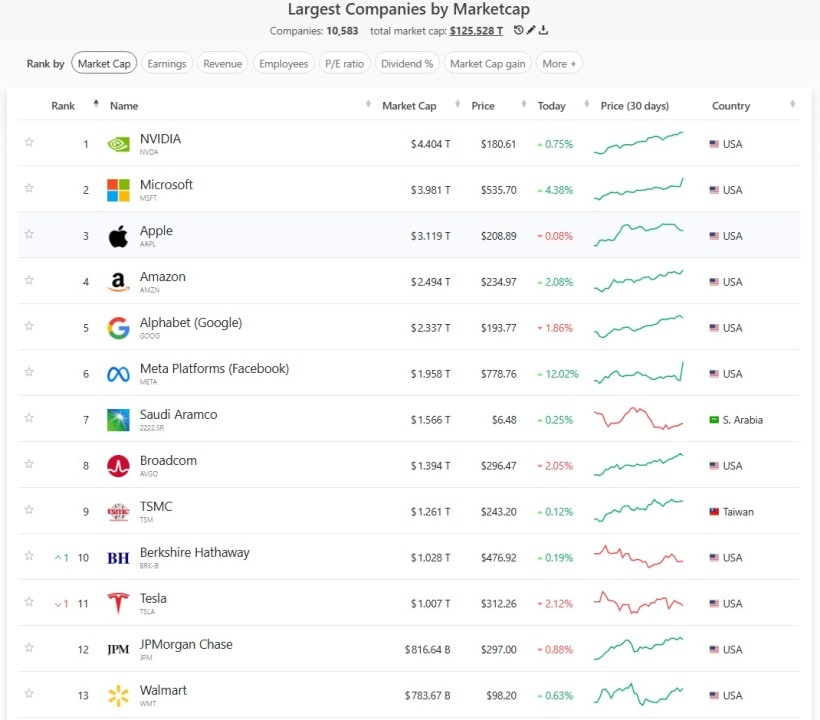Toggle the favorite star for Saudi Aramco
This screenshot has height=720, width=820.
click(29, 418)
